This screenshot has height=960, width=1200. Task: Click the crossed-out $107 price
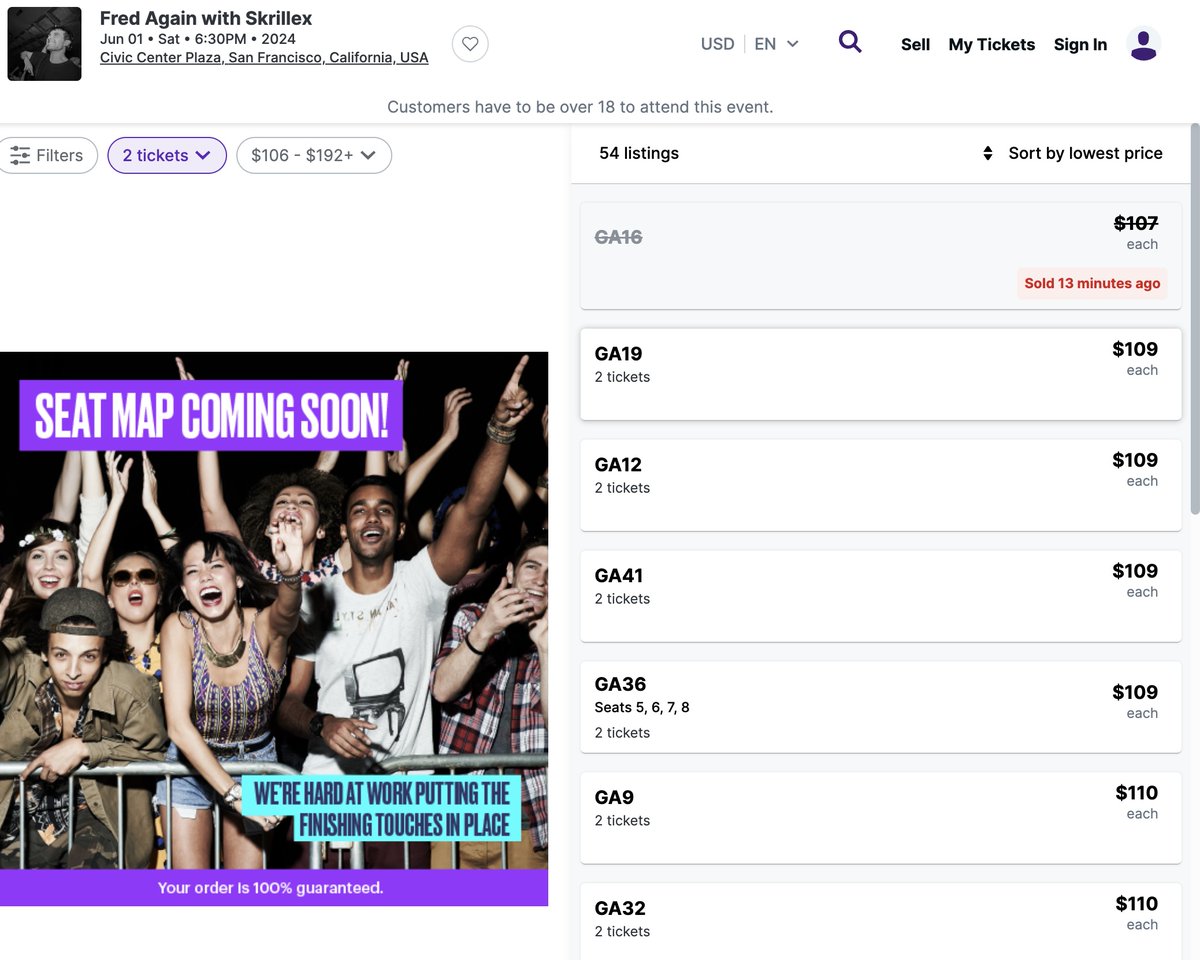[x=1136, y=223]
